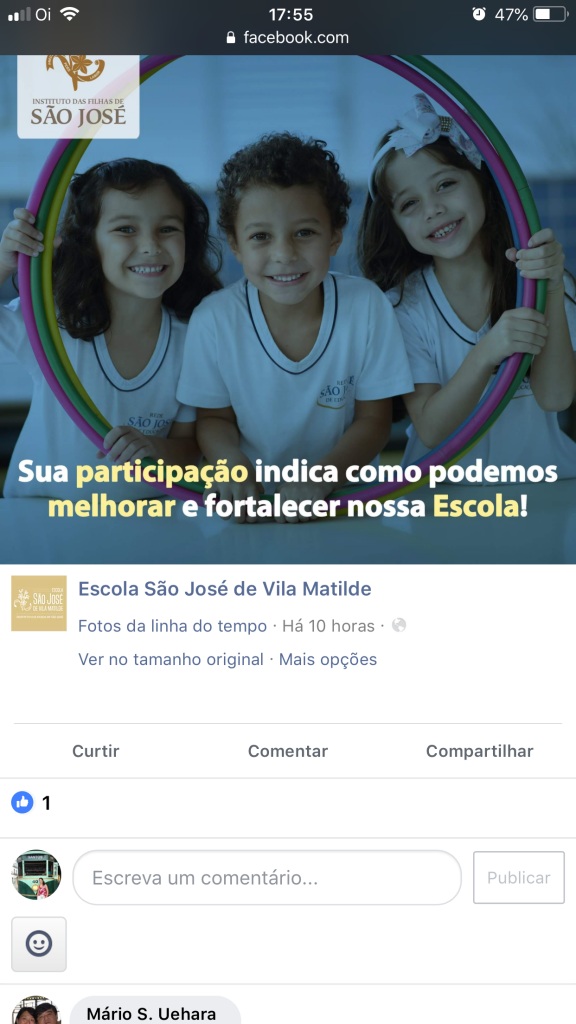Tap Mário S. Uehara's profile picture
The height and width of the screenshot is (1024, 576).
click(36, 1011)
